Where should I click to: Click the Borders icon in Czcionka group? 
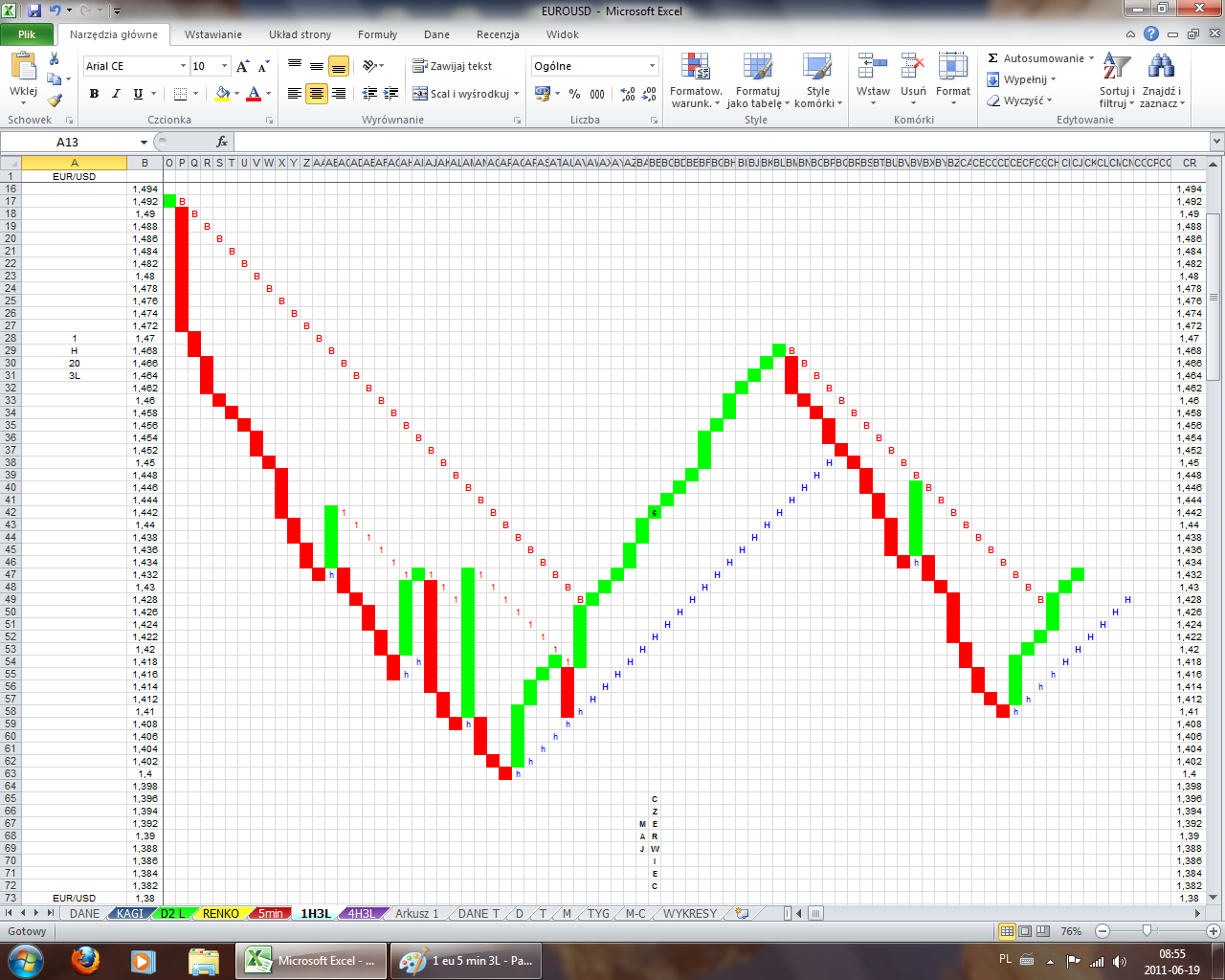180,94
